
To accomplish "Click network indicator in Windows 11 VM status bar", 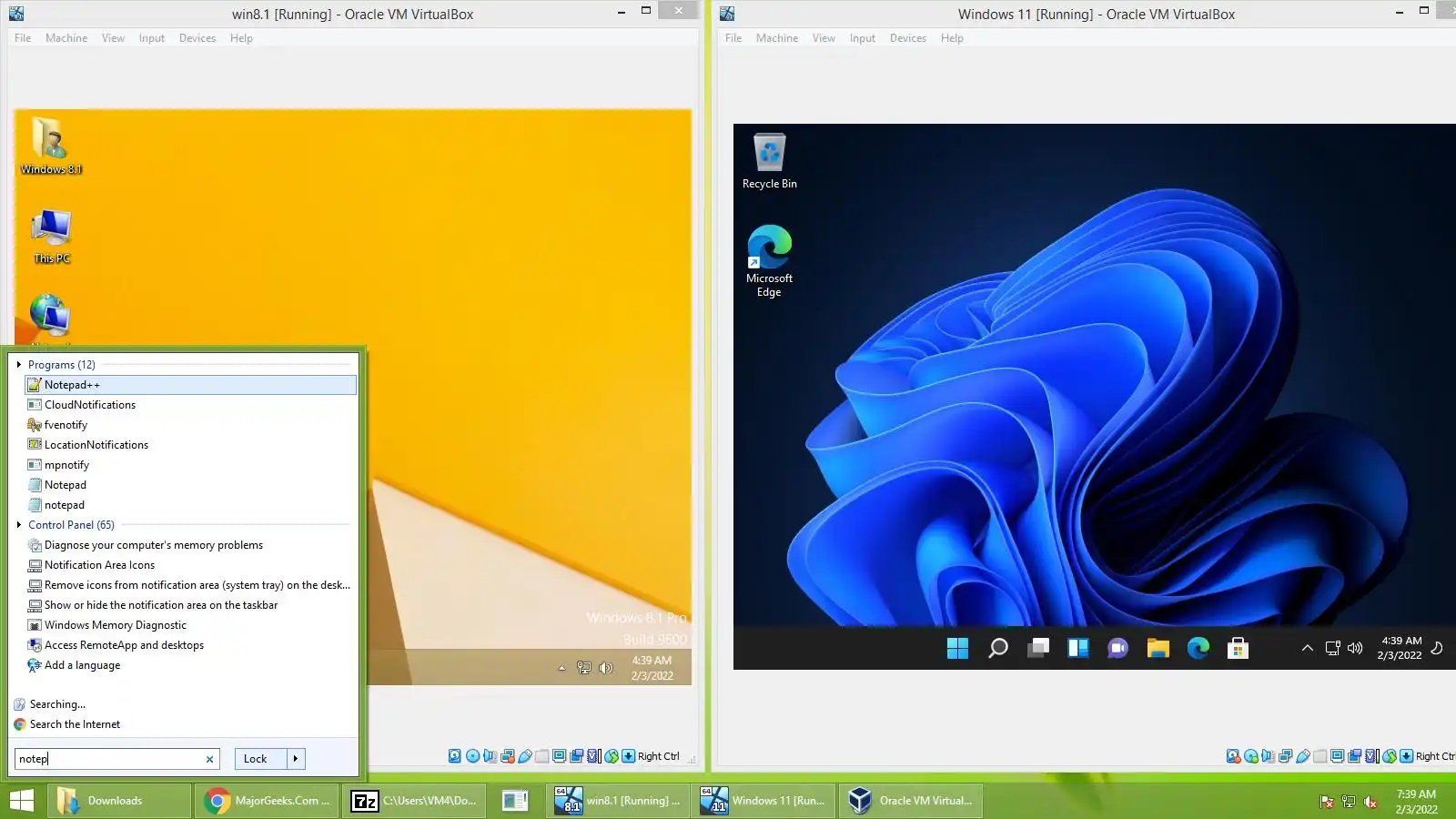I will coord(1285,756).
